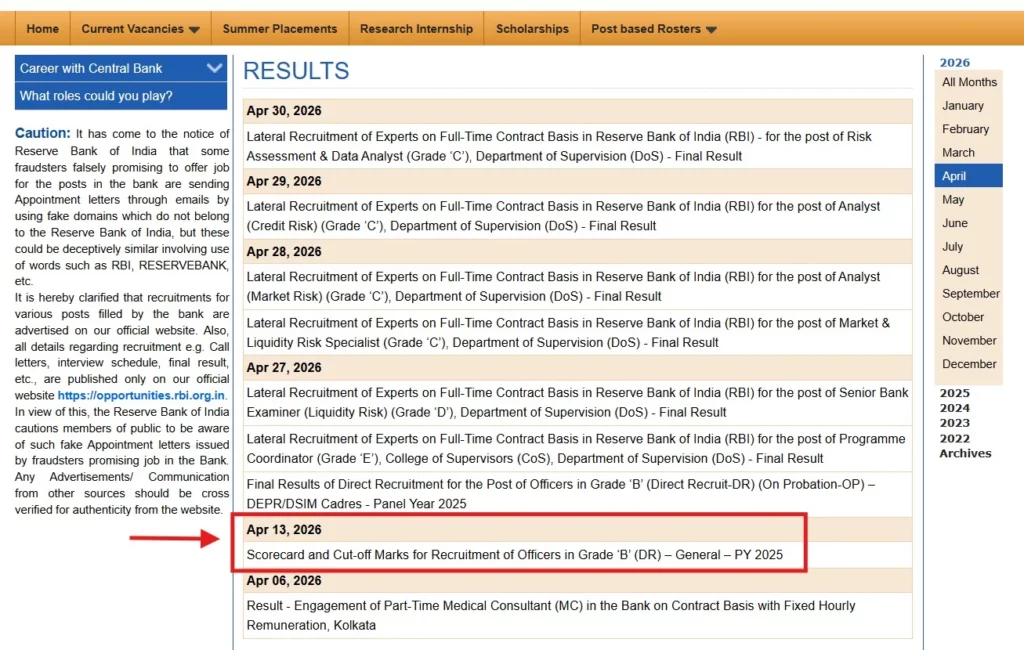Screen dimensions: 1024x650
Task: Open Programme Coordinator (Grade 'E') result
Action: point(576,449)
